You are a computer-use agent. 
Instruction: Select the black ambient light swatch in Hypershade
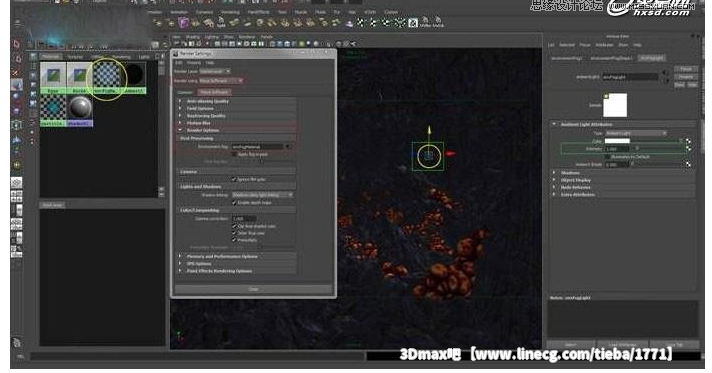pos(133,78)
